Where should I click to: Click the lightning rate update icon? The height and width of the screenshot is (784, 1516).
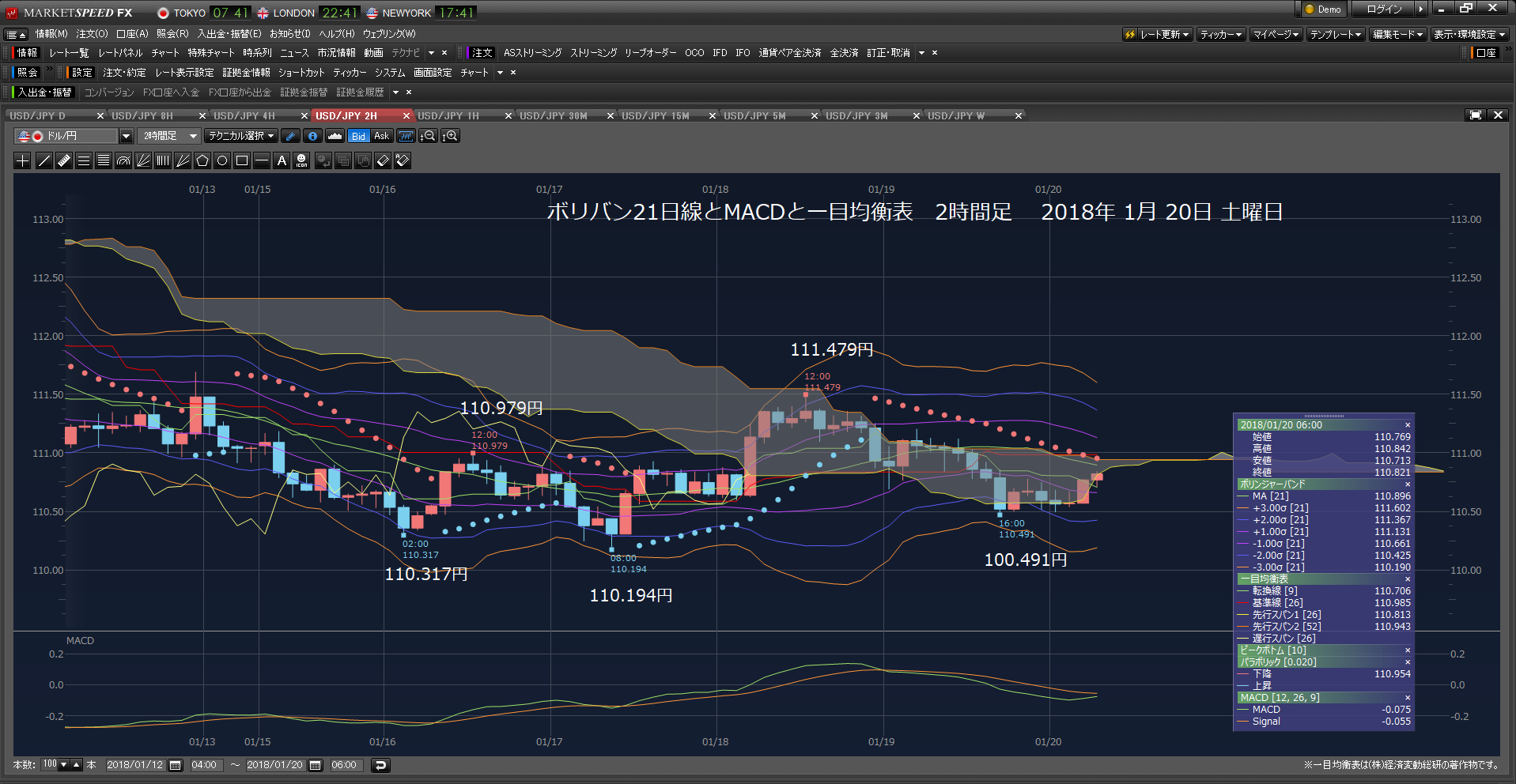[1130, 35]
